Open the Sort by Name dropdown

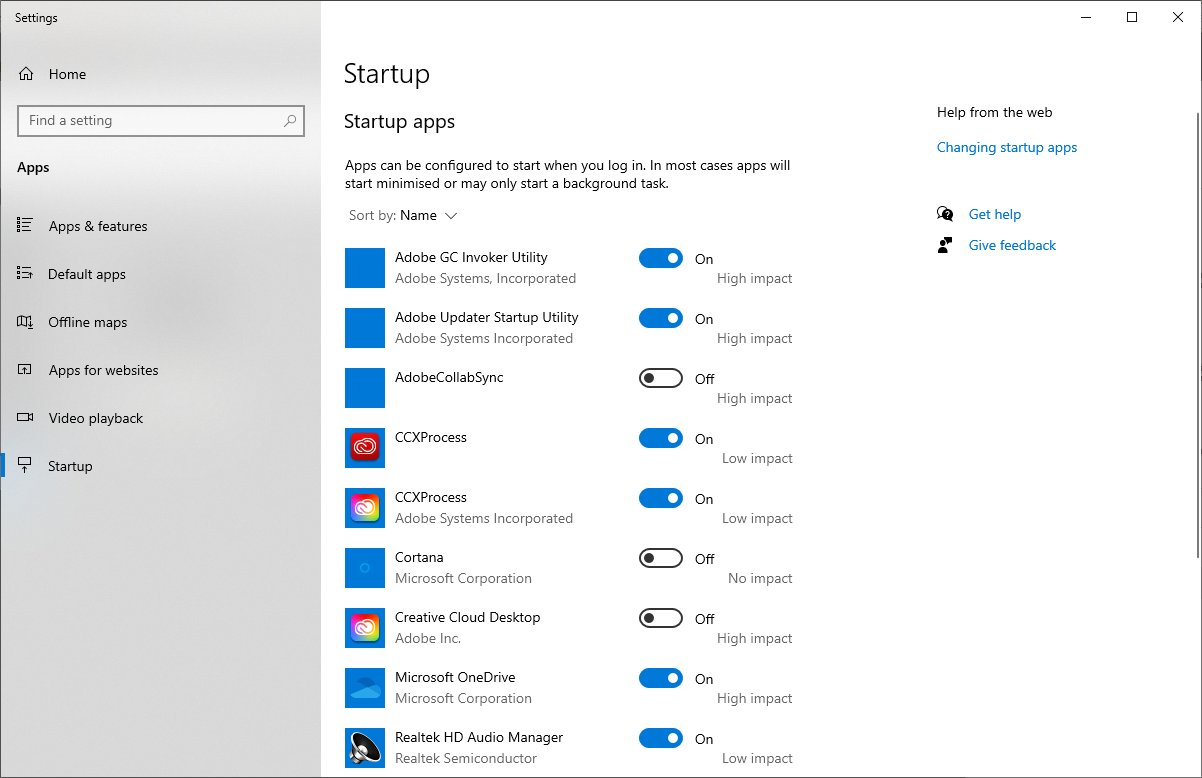403,215
